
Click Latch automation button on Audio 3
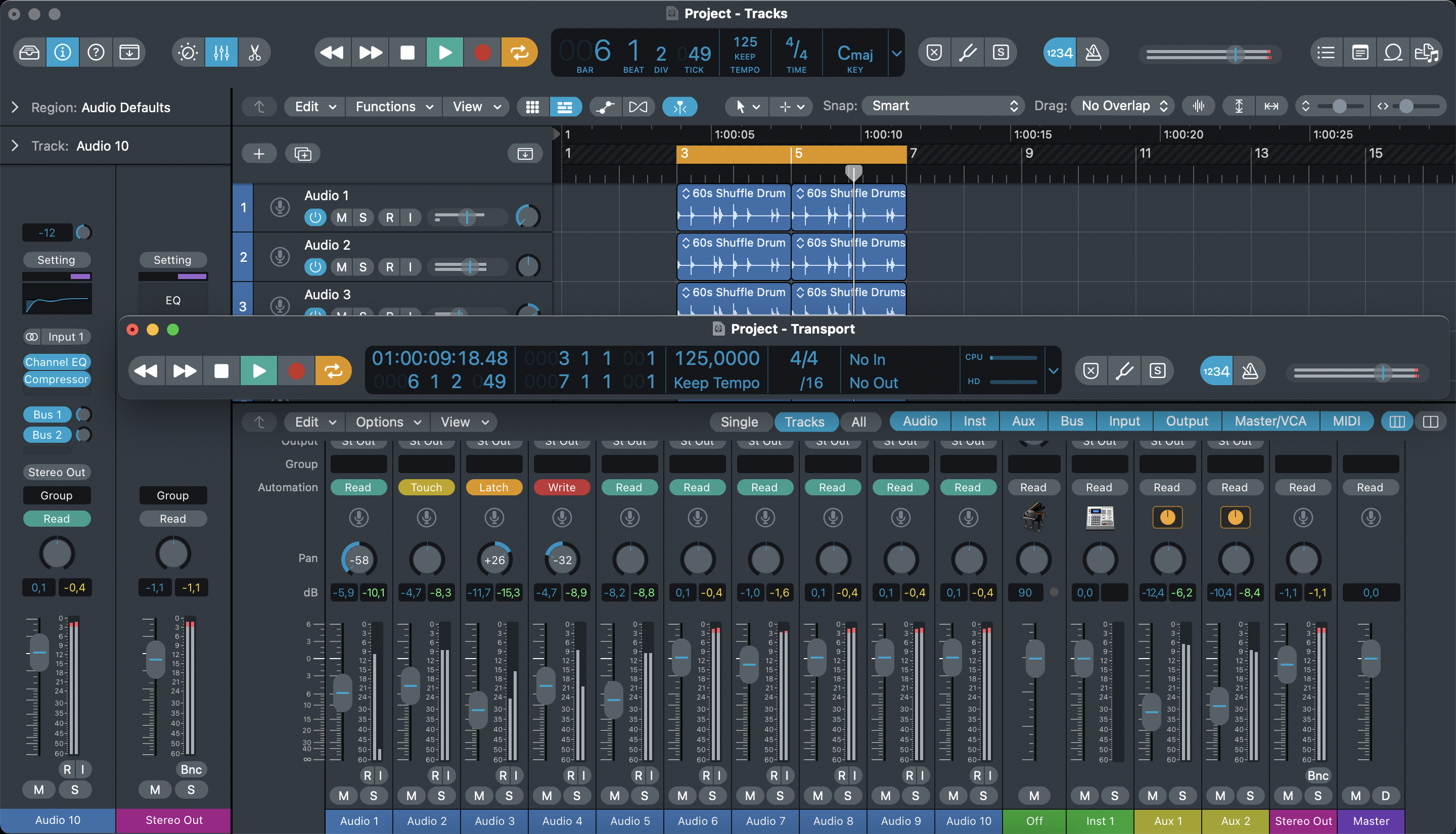tap(494, 487)
